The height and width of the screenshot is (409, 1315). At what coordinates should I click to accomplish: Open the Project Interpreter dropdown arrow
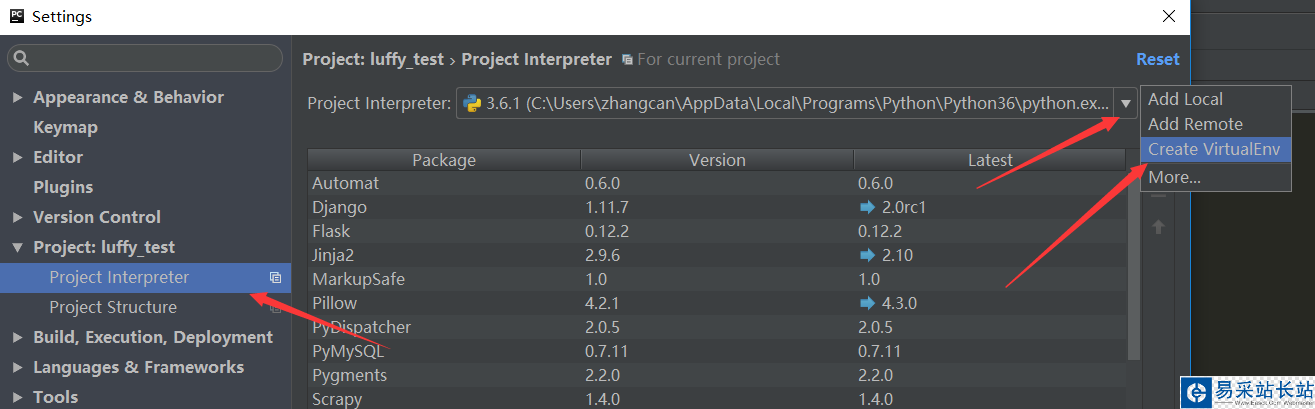point(1126,103)
